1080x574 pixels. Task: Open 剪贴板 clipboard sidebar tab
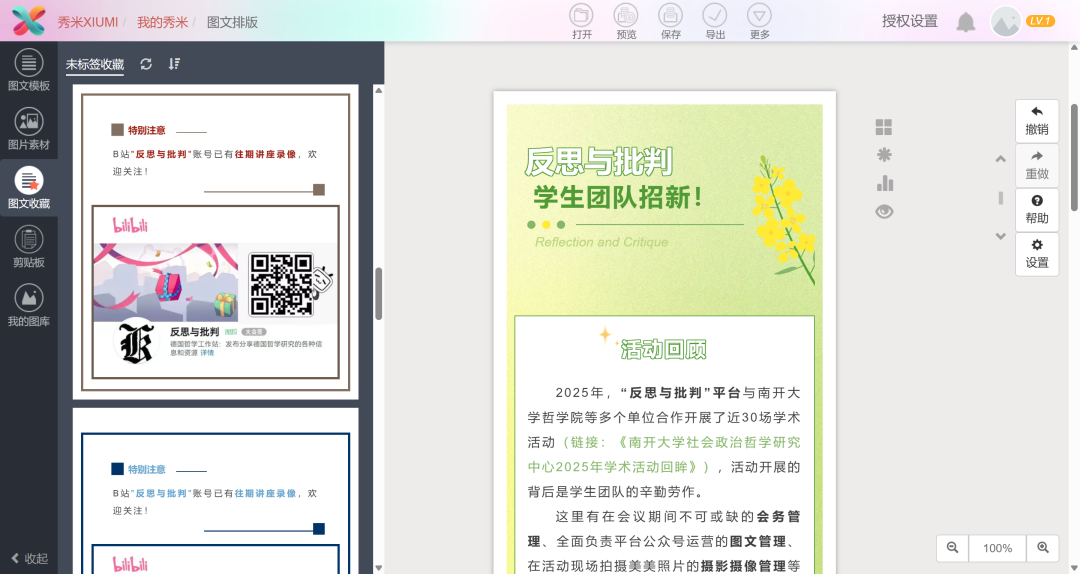28,247
